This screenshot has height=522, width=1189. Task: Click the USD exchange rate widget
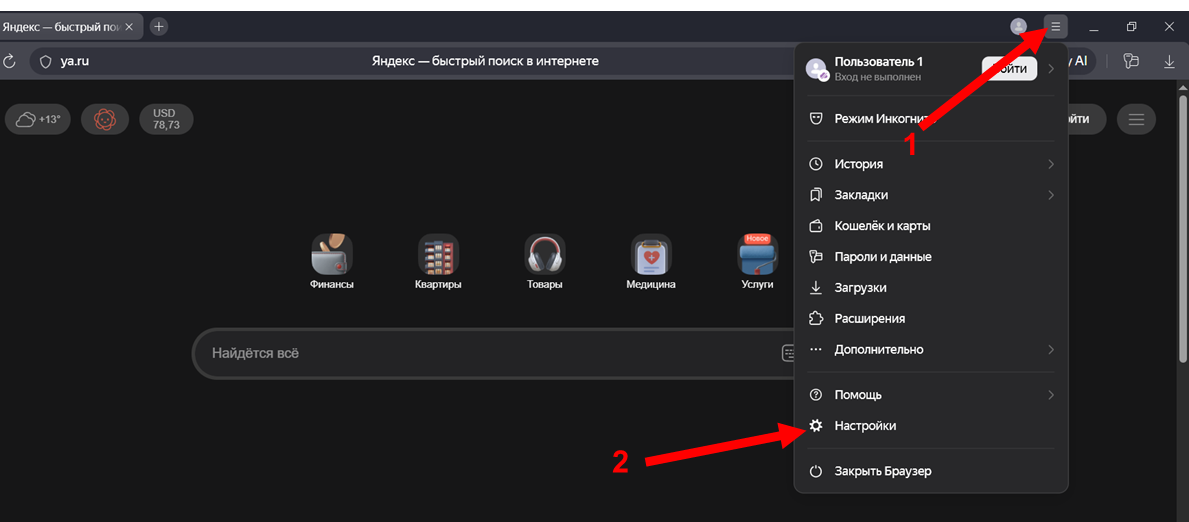click(x=166, y=120)
